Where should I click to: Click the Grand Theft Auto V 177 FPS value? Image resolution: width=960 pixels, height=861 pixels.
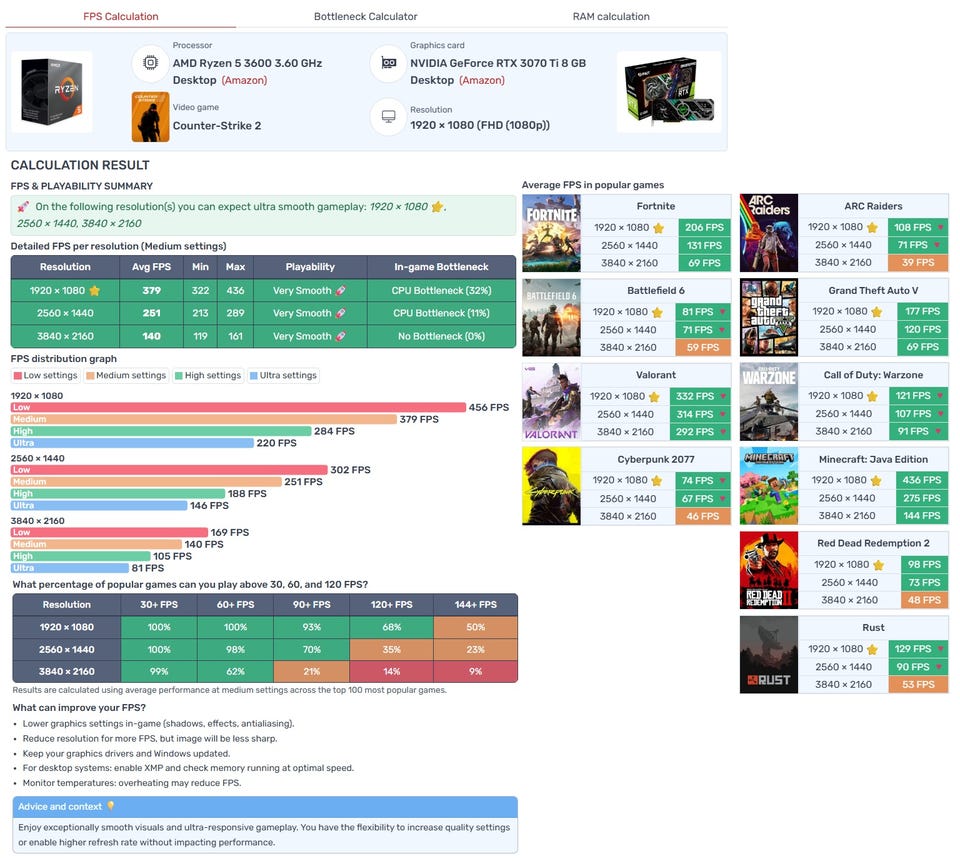coord(922,312)
